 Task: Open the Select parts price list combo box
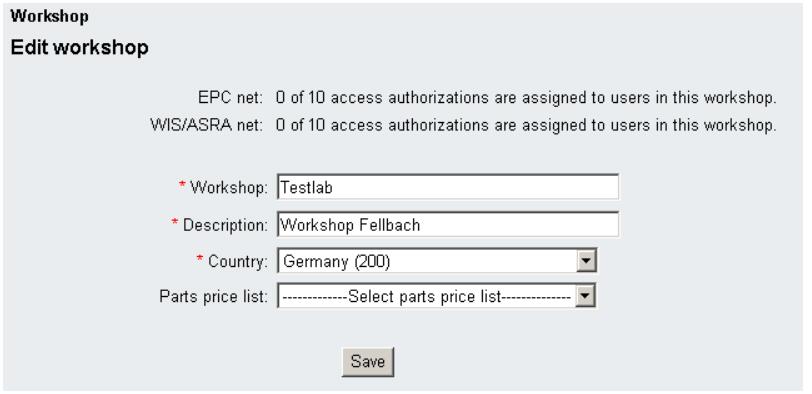point(437,296)
